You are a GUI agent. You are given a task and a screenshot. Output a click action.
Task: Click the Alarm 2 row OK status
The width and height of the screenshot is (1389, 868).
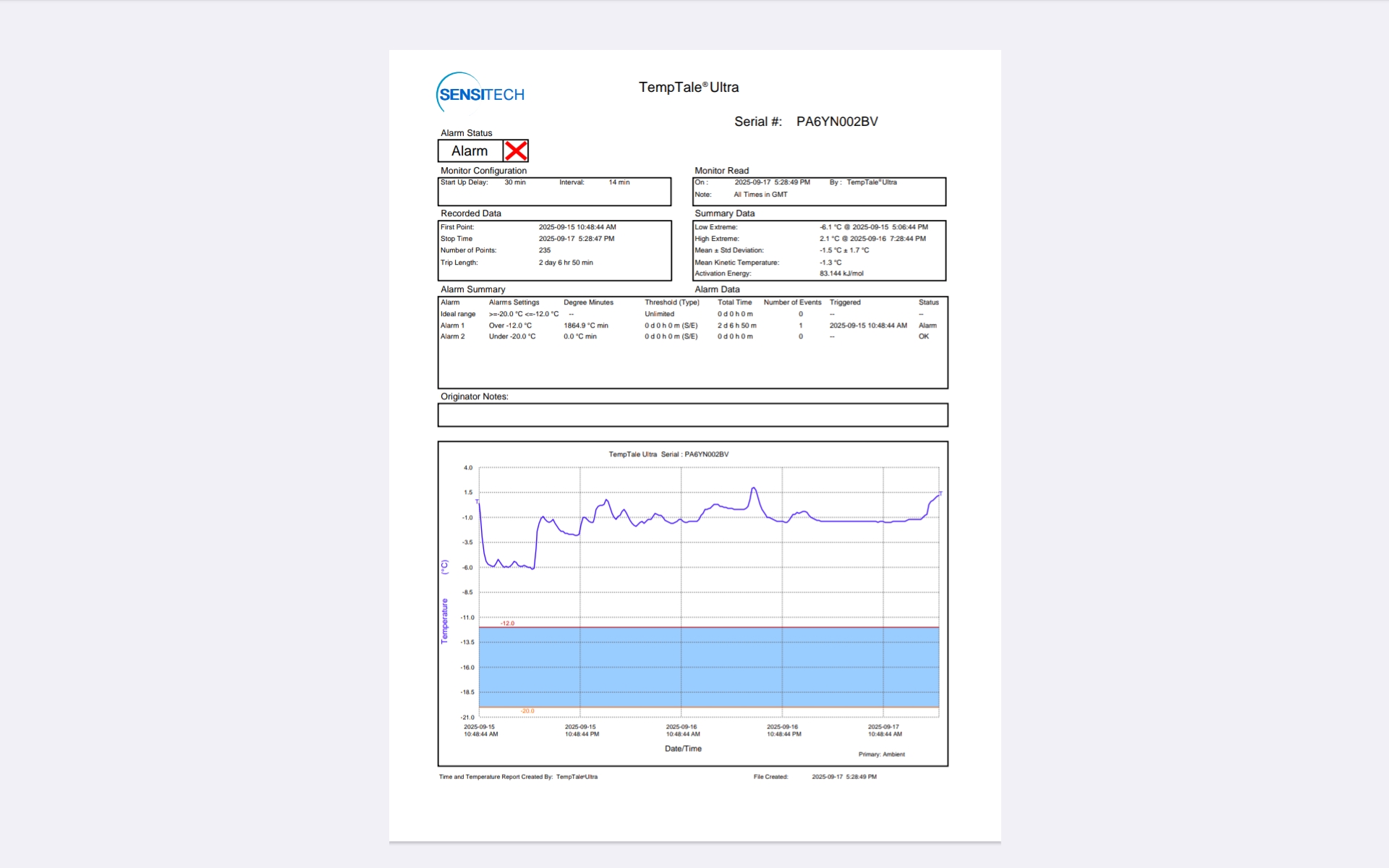pyautogui.click(x=924, y=336)
